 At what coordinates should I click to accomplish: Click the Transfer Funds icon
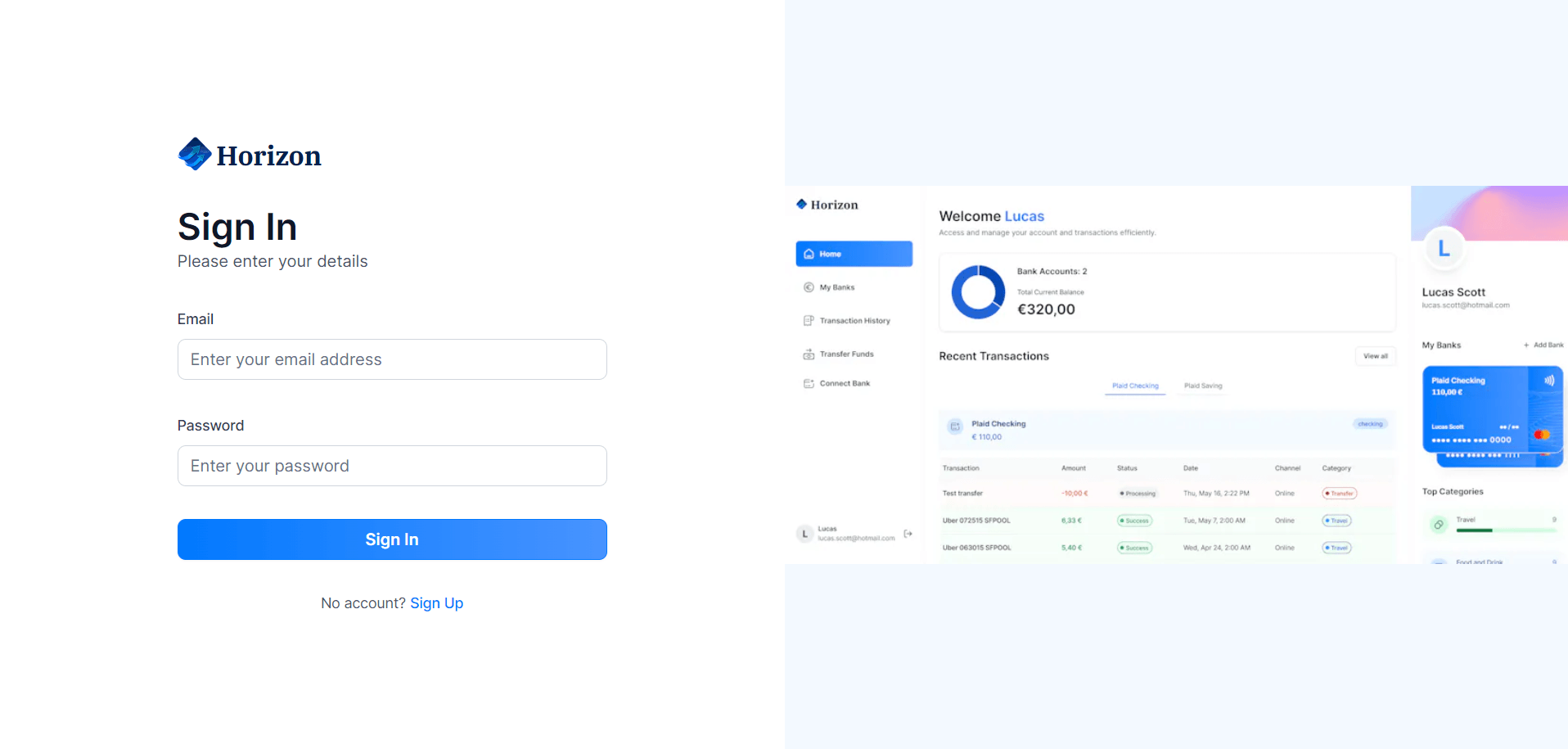(x=809, y=354)
